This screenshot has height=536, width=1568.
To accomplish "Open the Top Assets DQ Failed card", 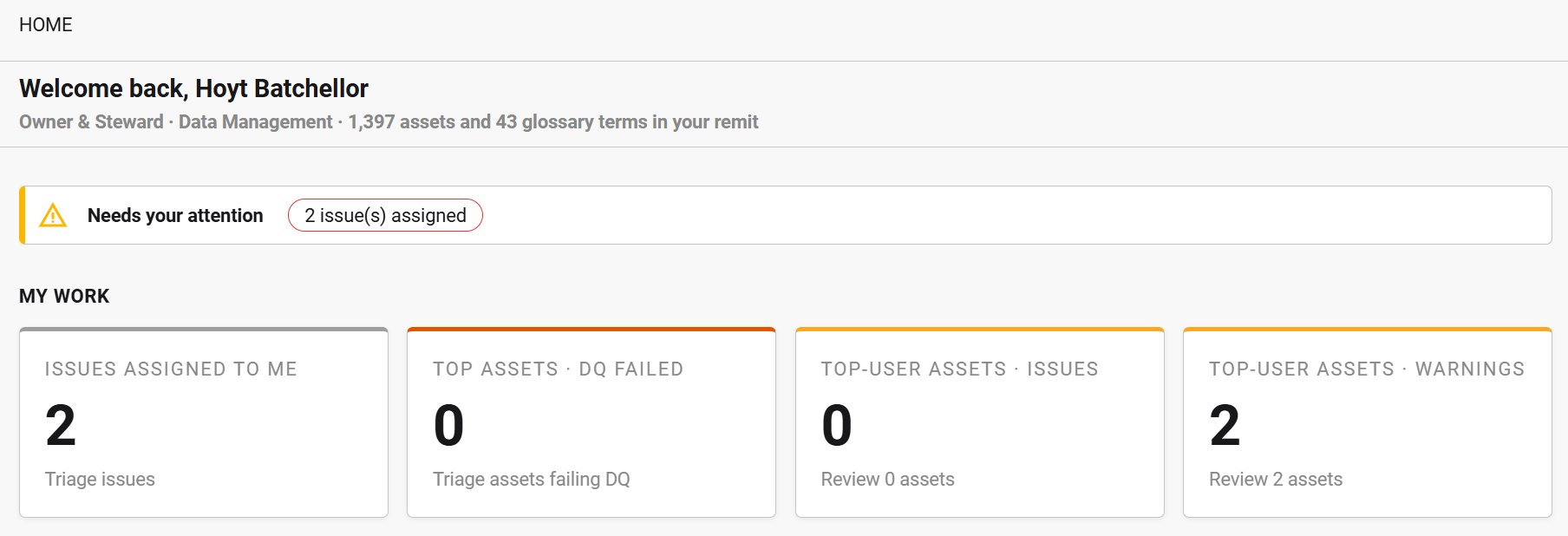I will point(591,422).
